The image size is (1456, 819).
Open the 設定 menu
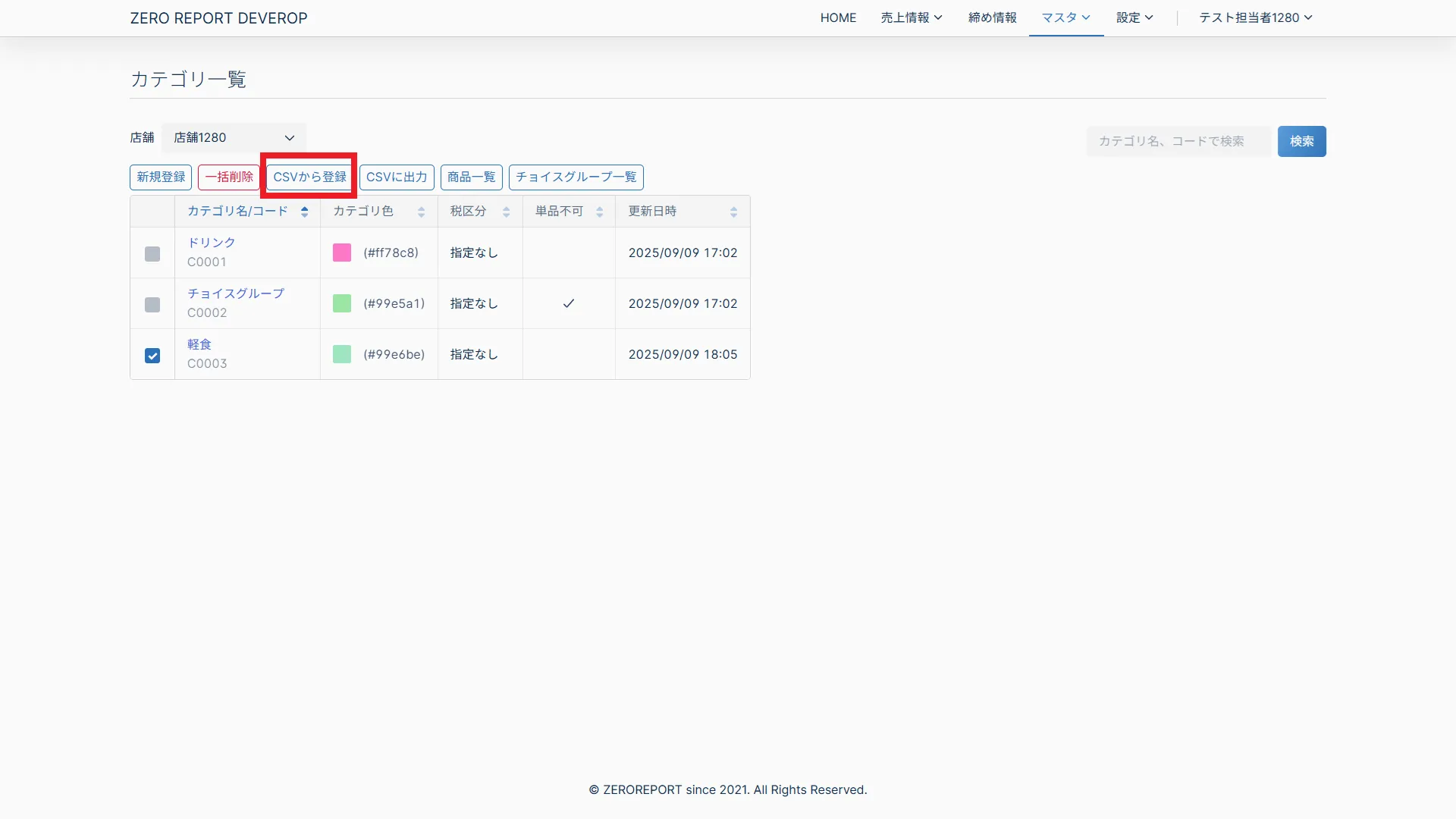click(x=1134, y=17)
